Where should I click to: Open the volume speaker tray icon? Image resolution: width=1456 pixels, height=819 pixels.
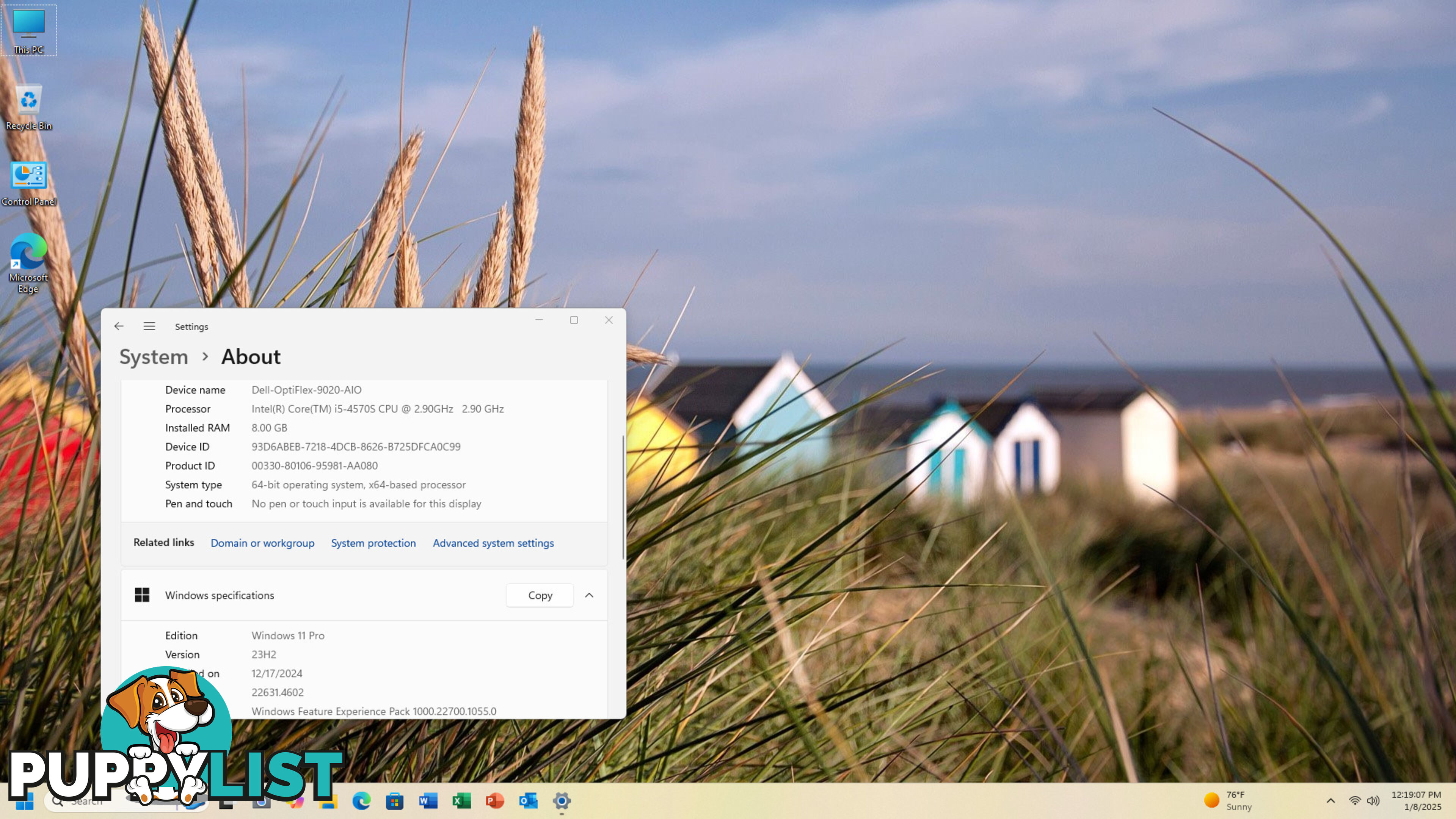(1373, 800)
